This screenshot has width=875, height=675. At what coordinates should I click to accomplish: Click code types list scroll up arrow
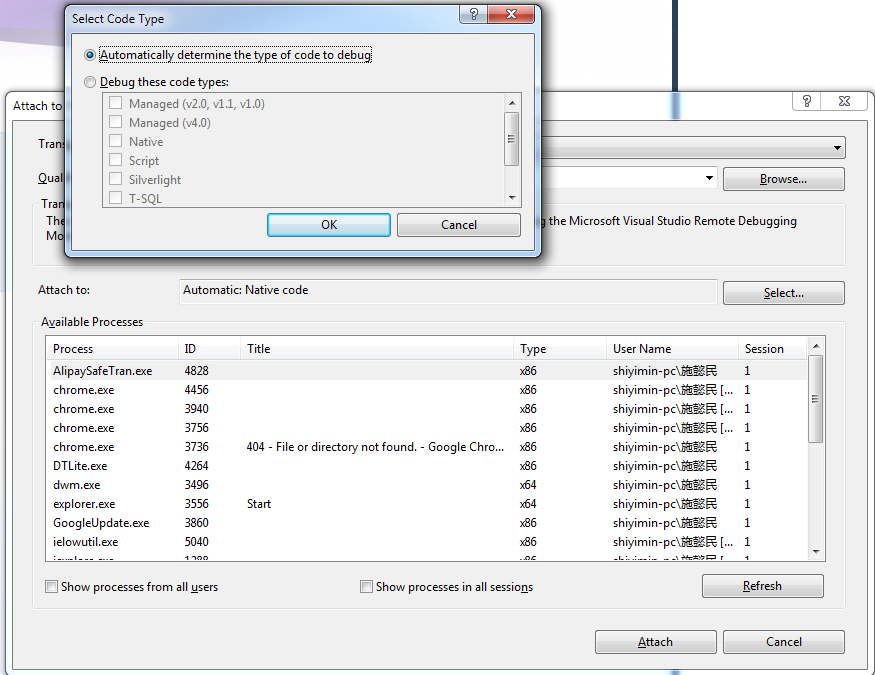[x=512, y=103]
